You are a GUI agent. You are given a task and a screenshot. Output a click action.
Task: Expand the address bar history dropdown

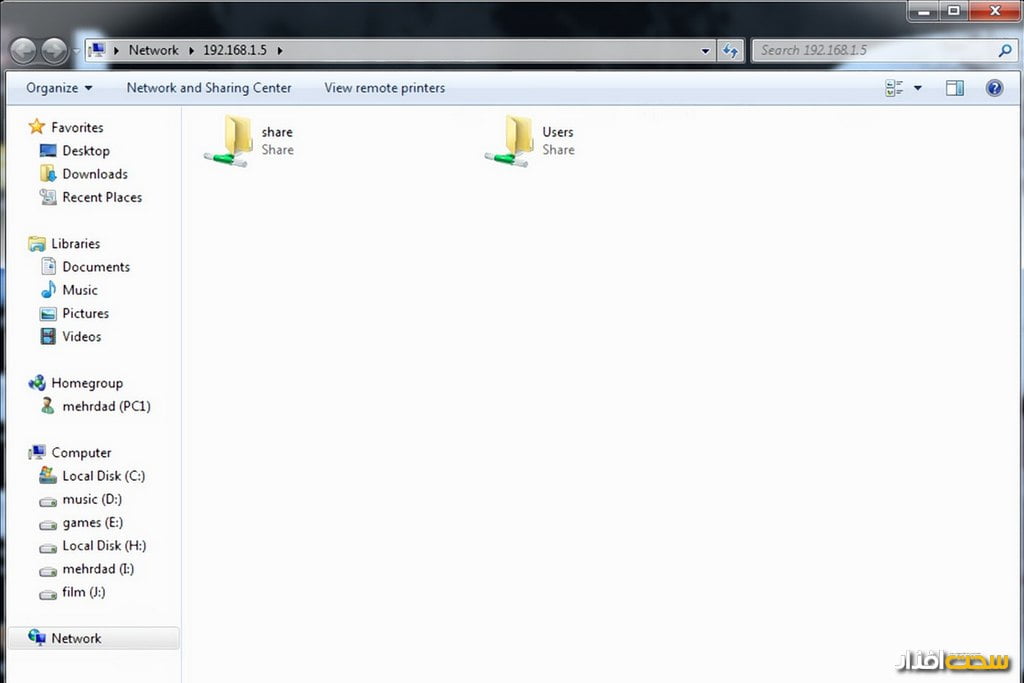(x=705, y=50)
